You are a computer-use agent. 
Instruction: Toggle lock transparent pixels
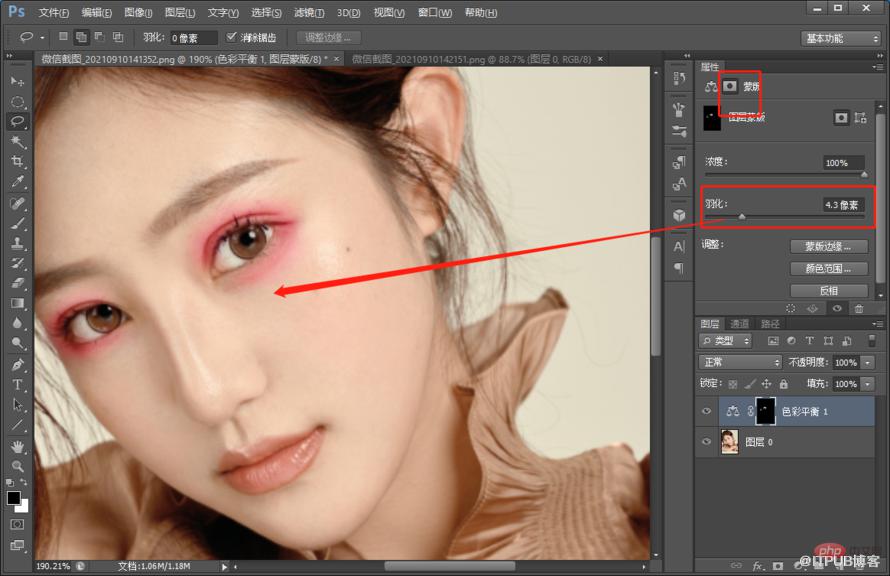coord(733,384)
